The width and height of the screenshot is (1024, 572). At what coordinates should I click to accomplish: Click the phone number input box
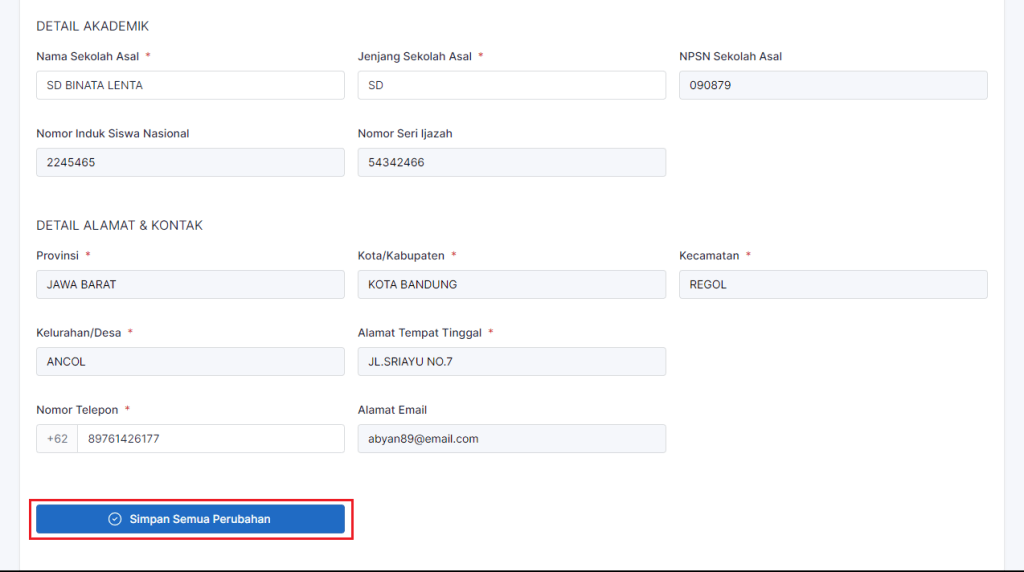click(x=210, y=438)
